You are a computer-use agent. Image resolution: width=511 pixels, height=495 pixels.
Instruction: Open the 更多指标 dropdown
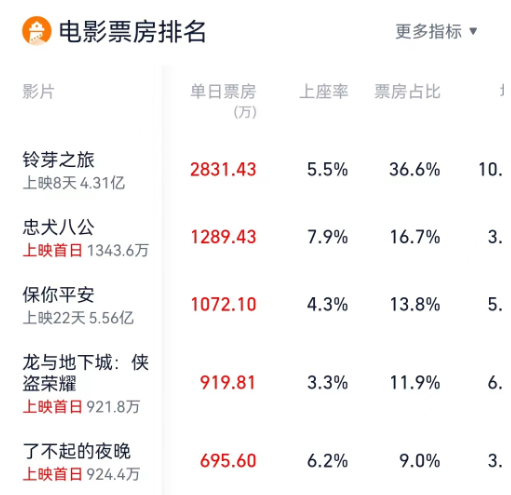tap(436, 31)
